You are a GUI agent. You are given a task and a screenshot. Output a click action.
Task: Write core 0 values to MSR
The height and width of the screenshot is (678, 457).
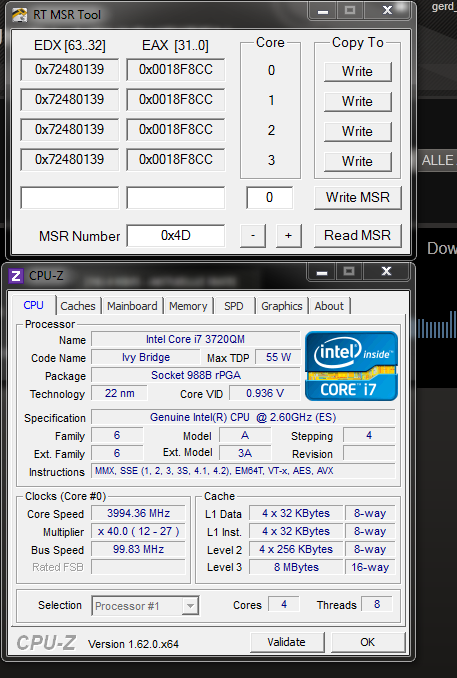tap(358, 71)
